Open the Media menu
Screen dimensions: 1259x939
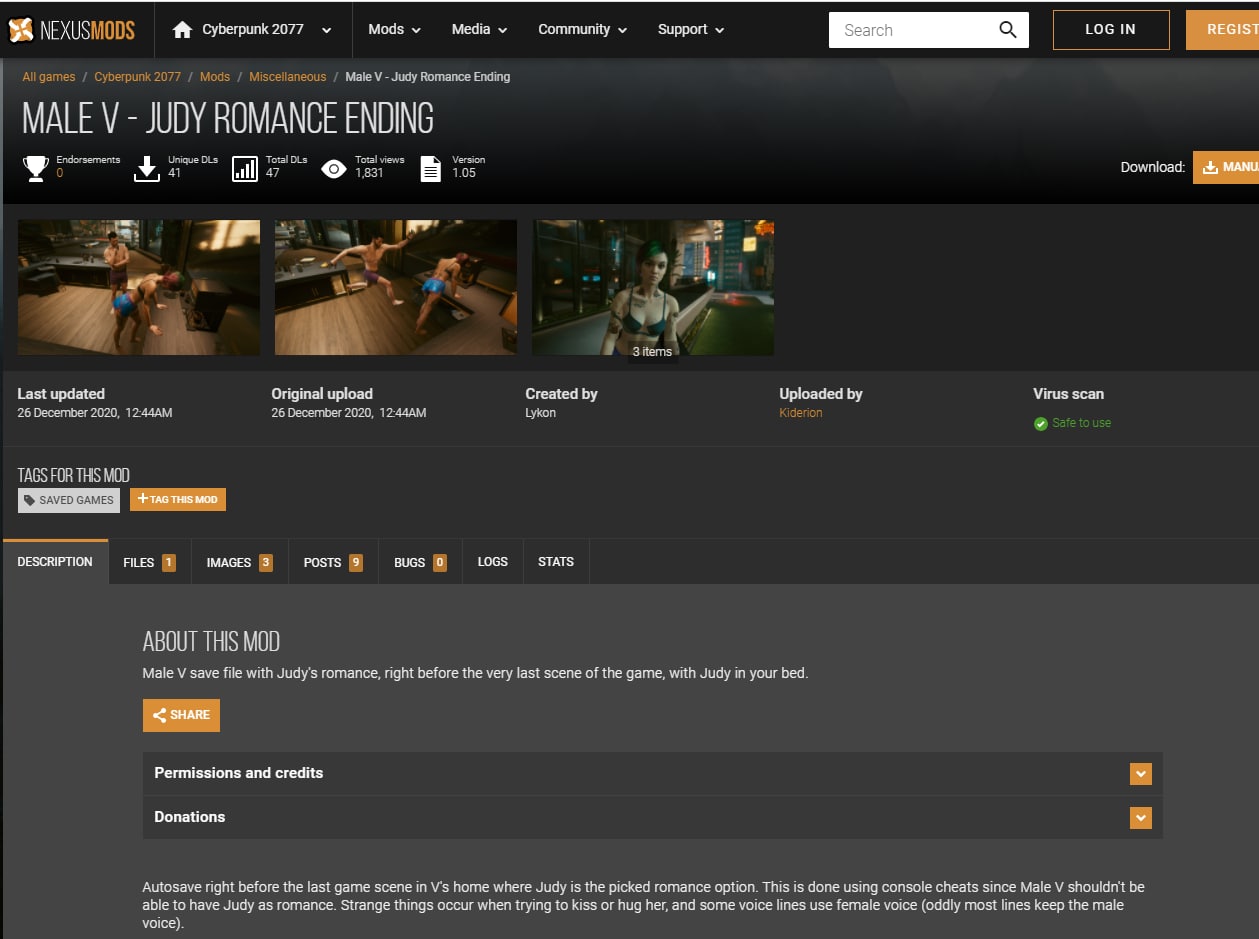pos(479,30)
